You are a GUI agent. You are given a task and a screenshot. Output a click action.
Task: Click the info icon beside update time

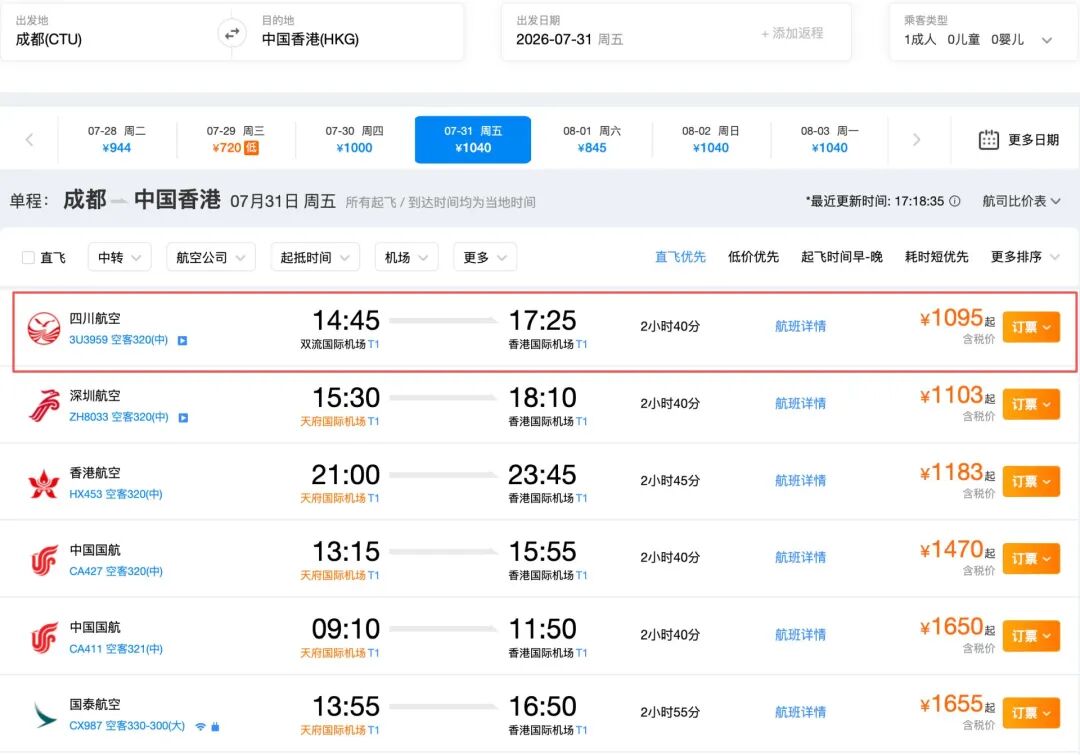tap(955, 201)
